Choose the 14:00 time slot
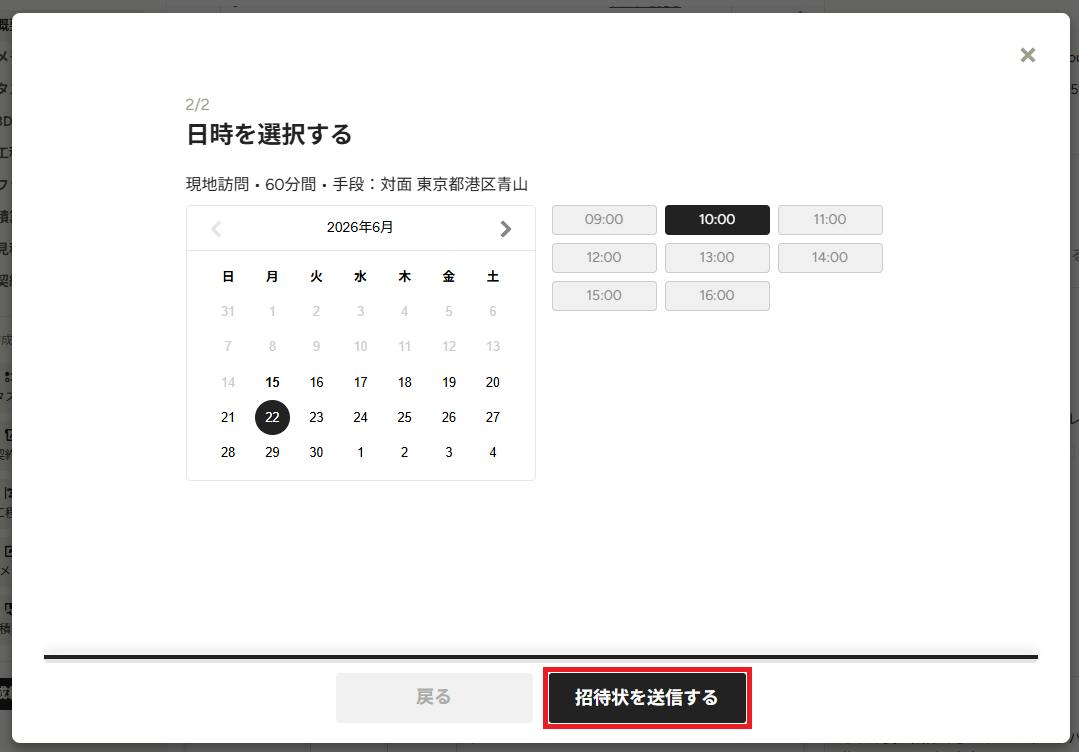Screen dimensions: 1079x752 tap(830, 257)
